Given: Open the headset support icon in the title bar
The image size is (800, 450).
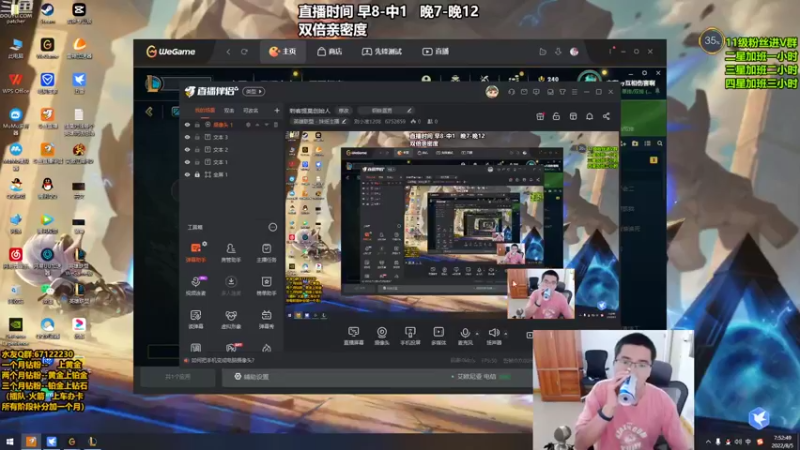Looking at the screenshot, I should 511,92.
